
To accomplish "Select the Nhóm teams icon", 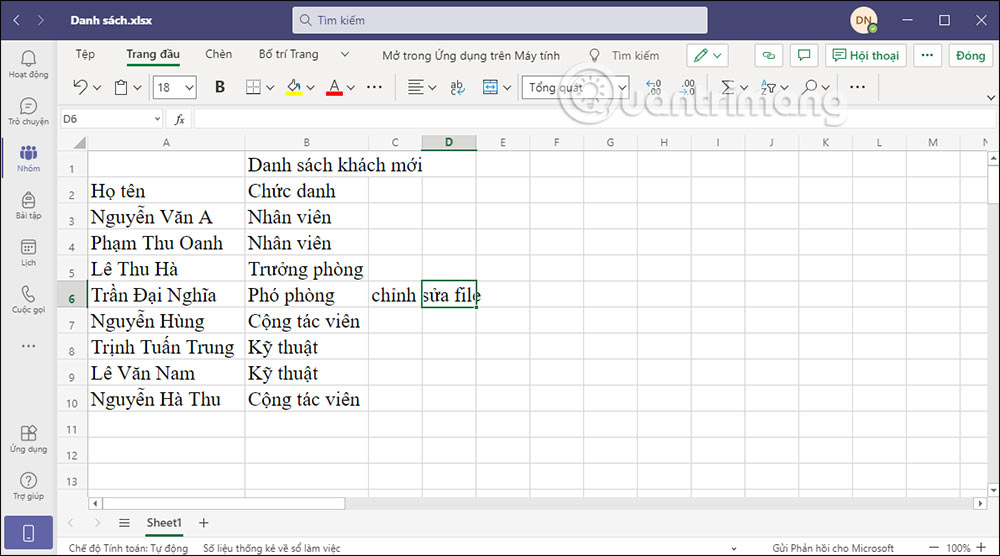I will click(x=28, y=159).
